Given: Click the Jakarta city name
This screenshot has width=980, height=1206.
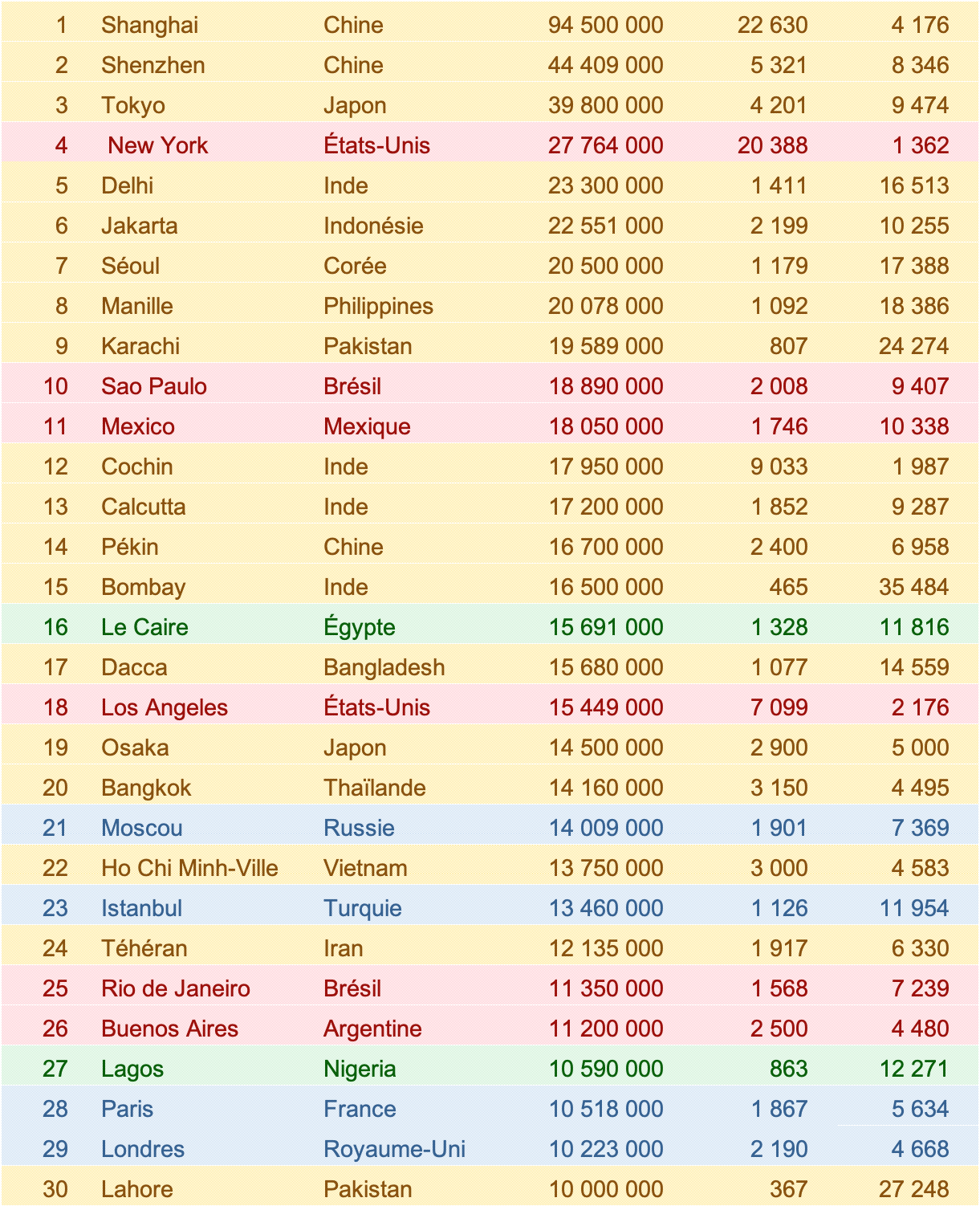Looking at the screenshot, I should tap(139, 226).
